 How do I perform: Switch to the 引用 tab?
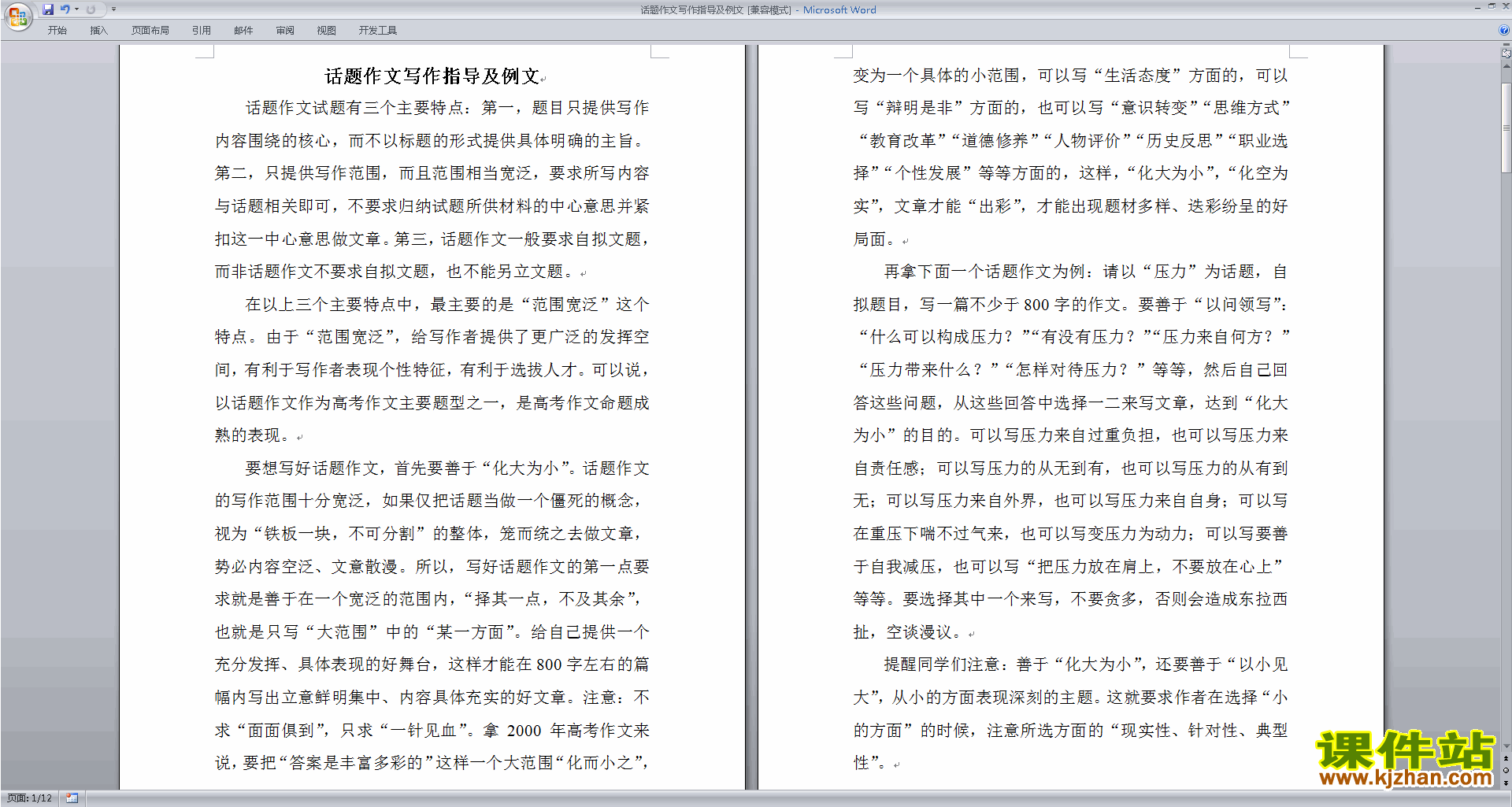pos(202,31)
